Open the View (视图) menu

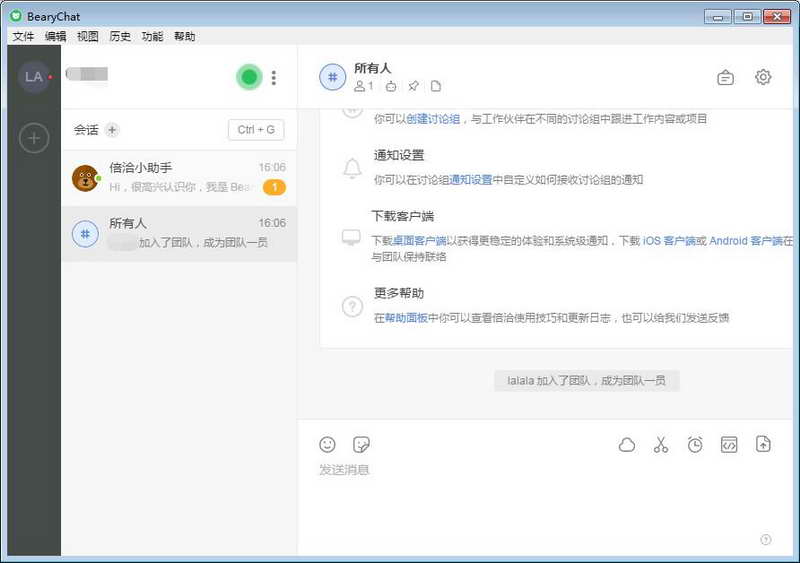click(87, 36)
